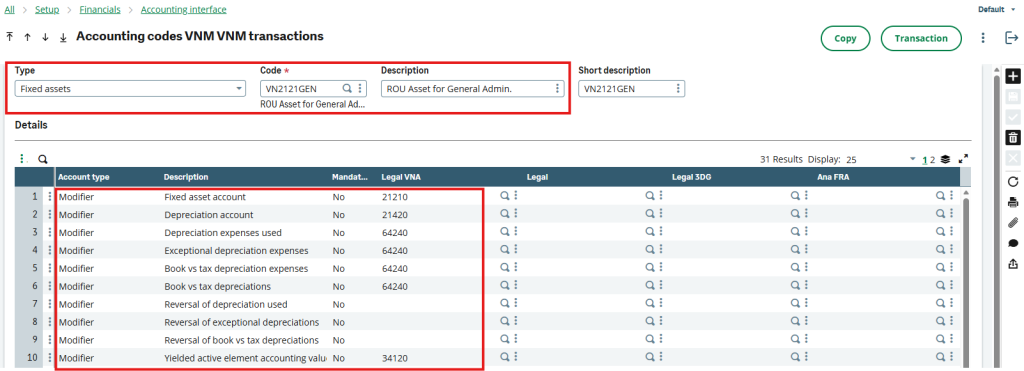Click the Legal VNA lookup icon on row 1
Screen dimensions: 1024x371
pyautogui.click(x=505, y=195)
